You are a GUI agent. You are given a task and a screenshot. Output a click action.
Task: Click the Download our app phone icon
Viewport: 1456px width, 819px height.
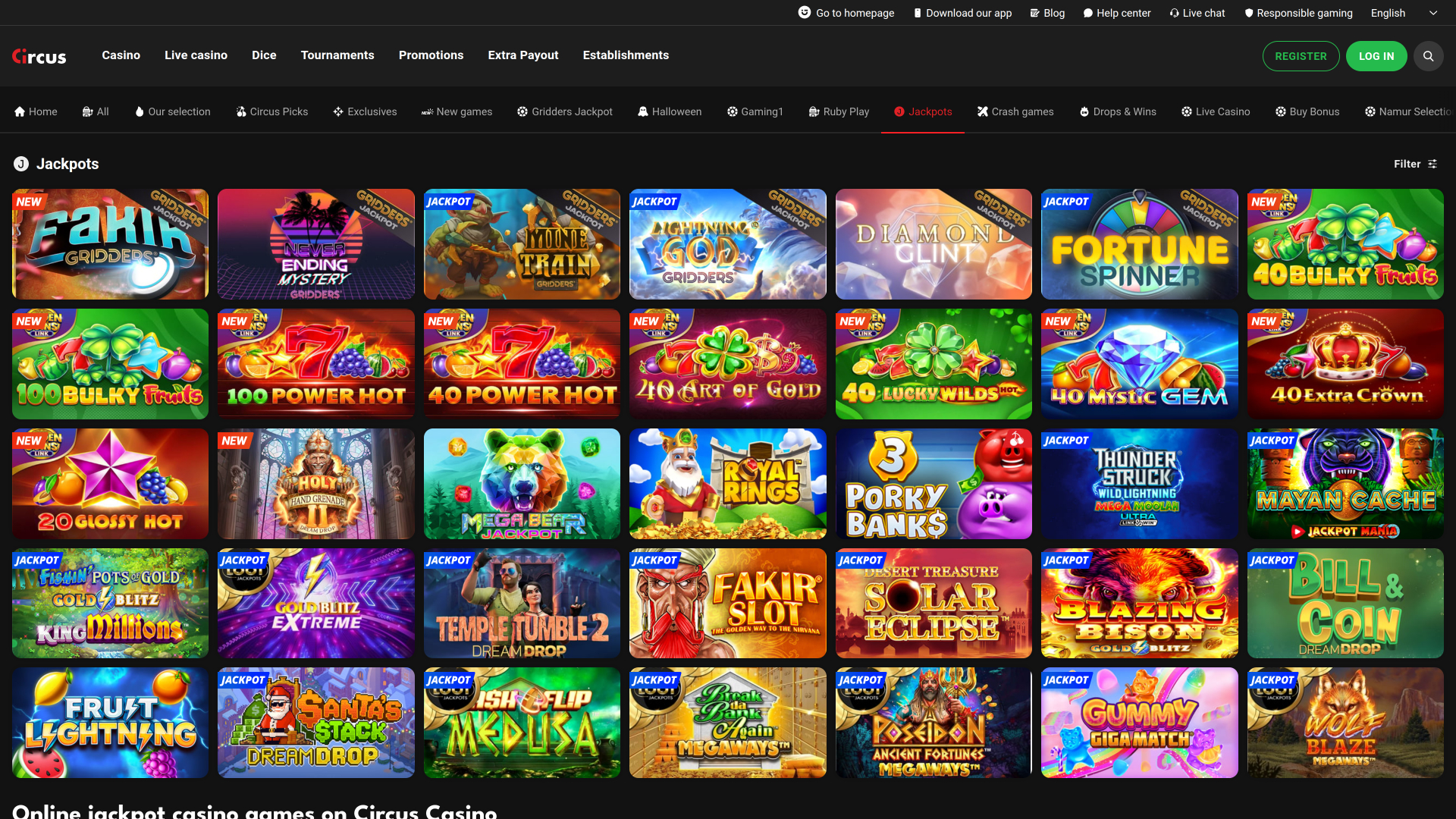point(917,13)
